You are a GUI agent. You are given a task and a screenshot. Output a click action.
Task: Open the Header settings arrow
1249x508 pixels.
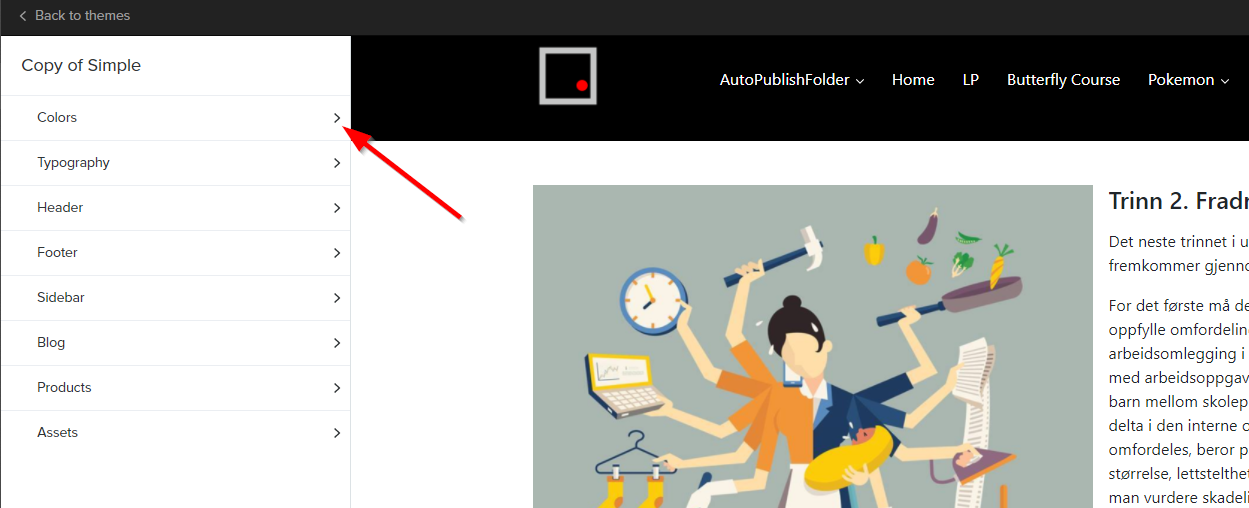[x=337, y=208]
